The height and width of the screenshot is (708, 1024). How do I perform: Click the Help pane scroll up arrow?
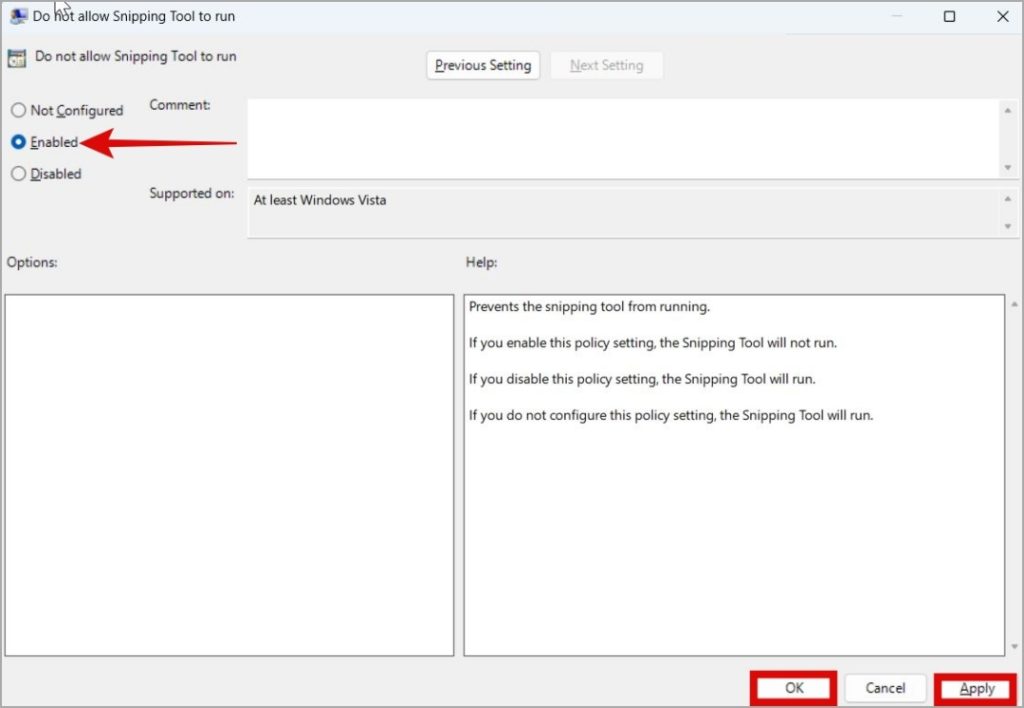[x=1014, y=304]
